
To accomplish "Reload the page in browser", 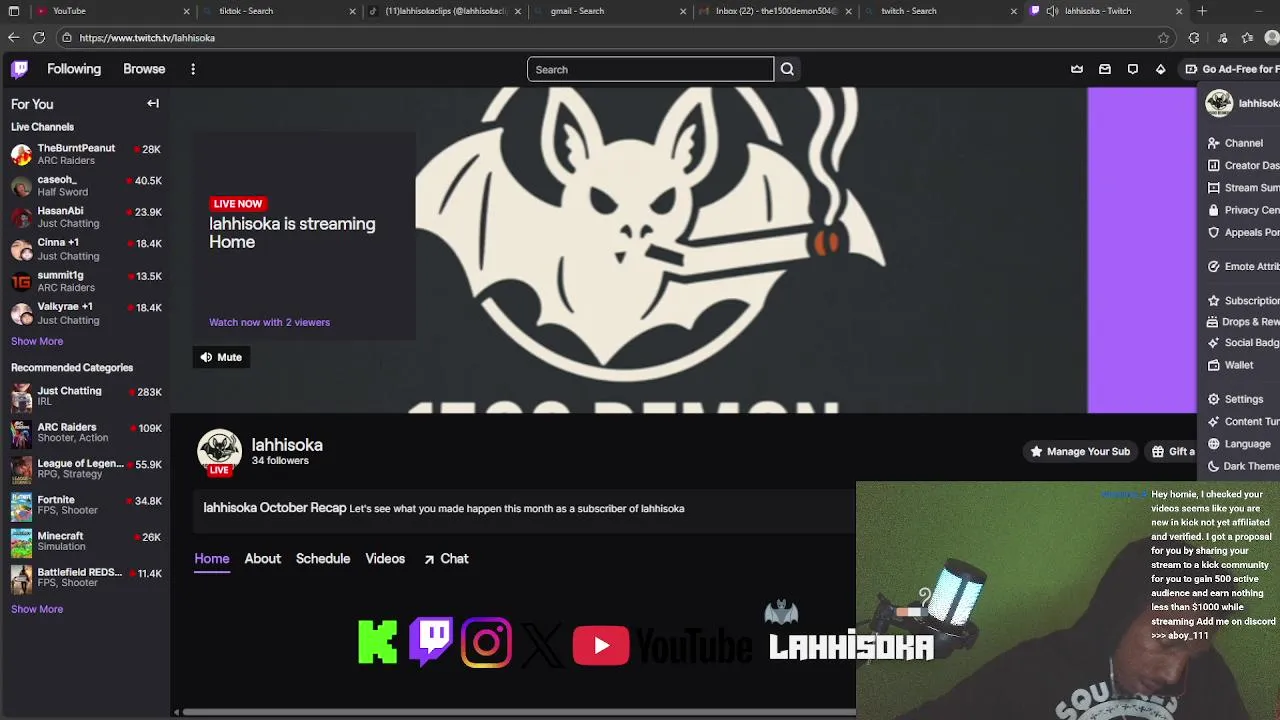I will point(39,38).
